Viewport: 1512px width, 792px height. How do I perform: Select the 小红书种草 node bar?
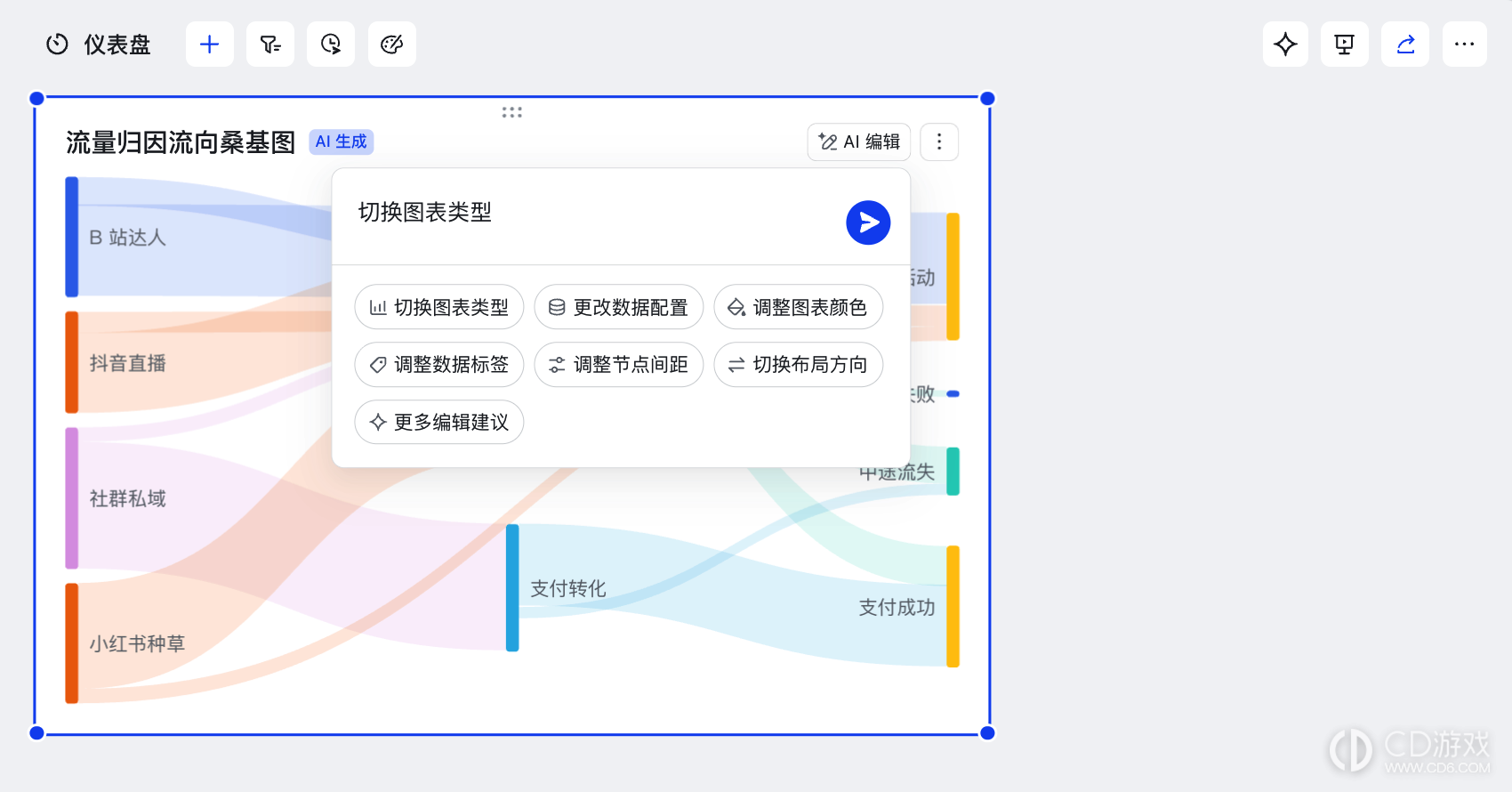72,643
